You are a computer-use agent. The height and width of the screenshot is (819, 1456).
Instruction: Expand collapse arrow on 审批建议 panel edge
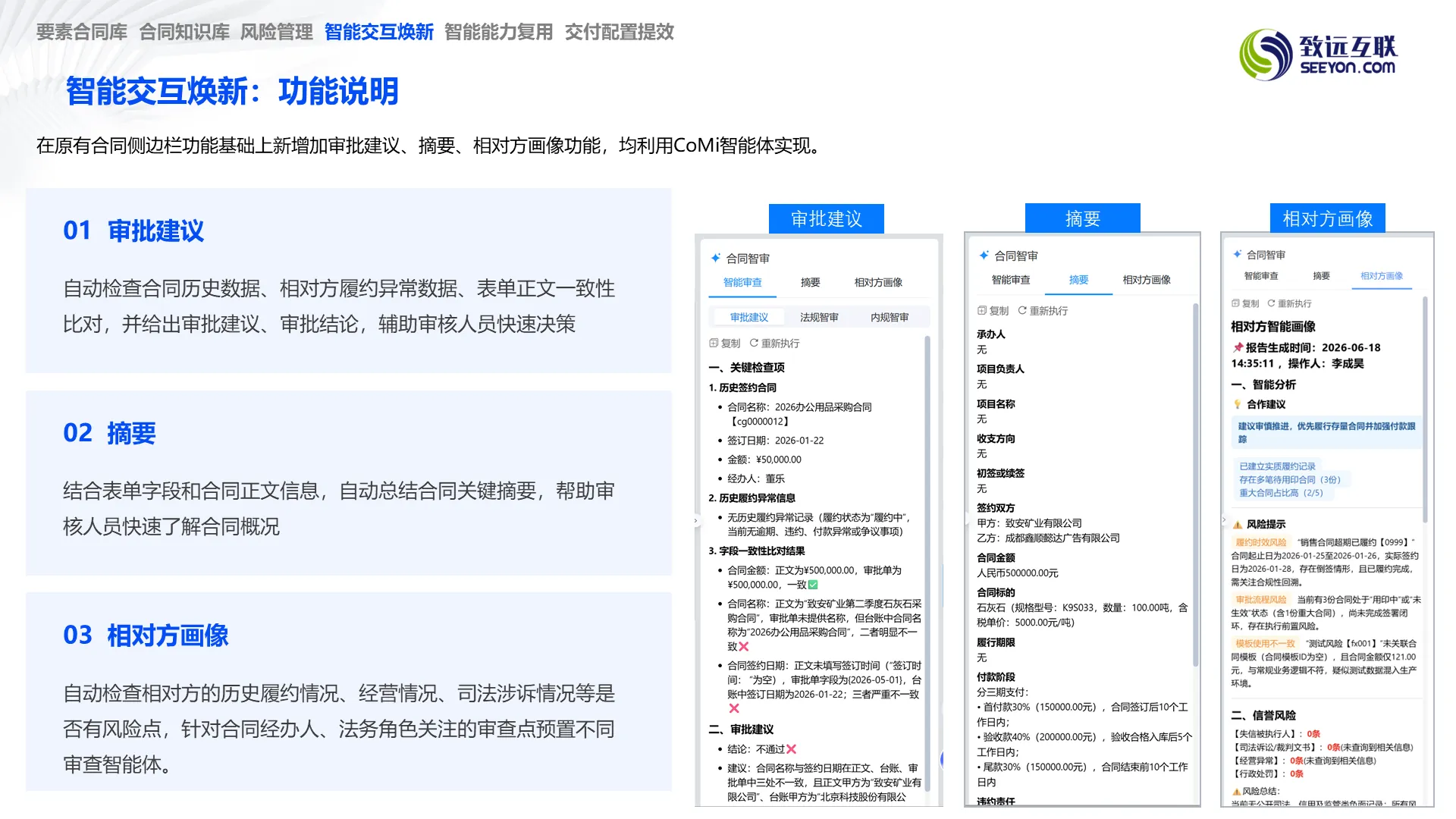pos(696,520)
